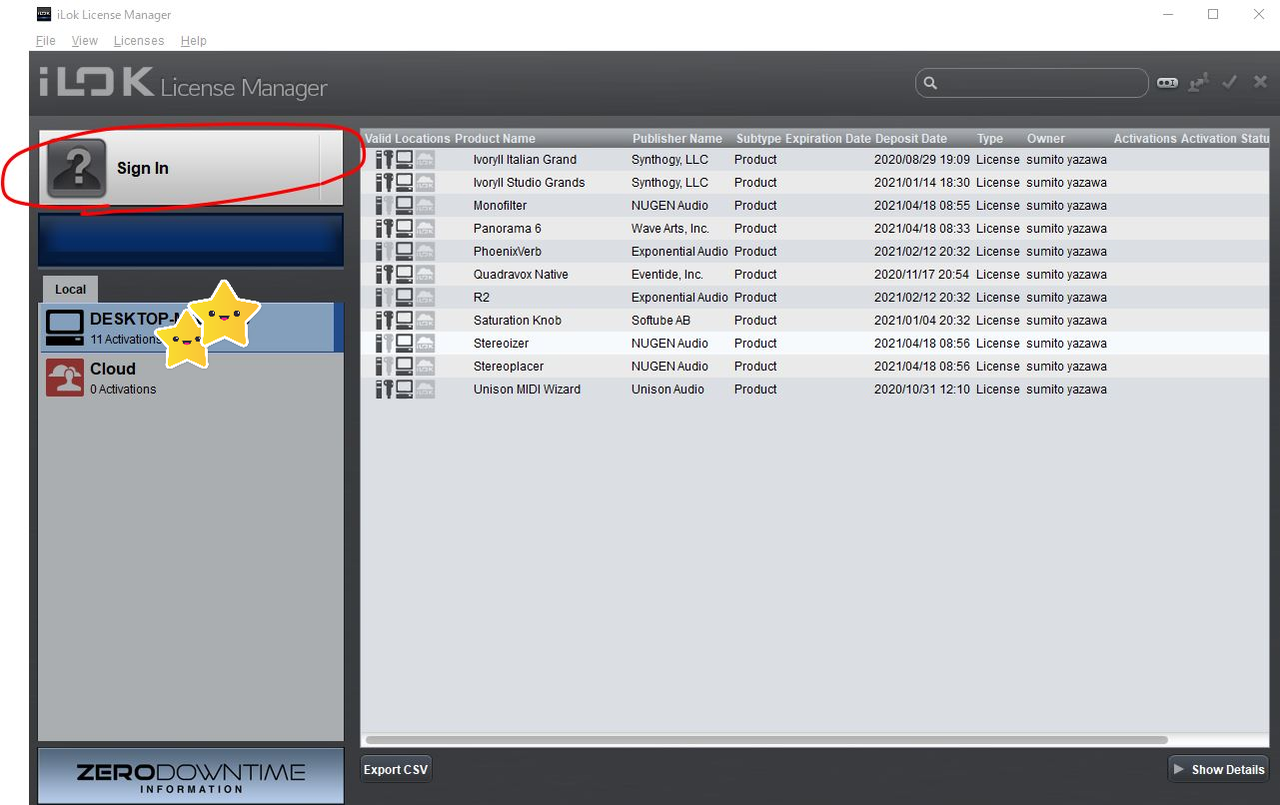Image resolution: width=1280 pixels, height=805 pixels.
Task: Select the Unison MIDI Wizard product name
Action: point(527,389)
